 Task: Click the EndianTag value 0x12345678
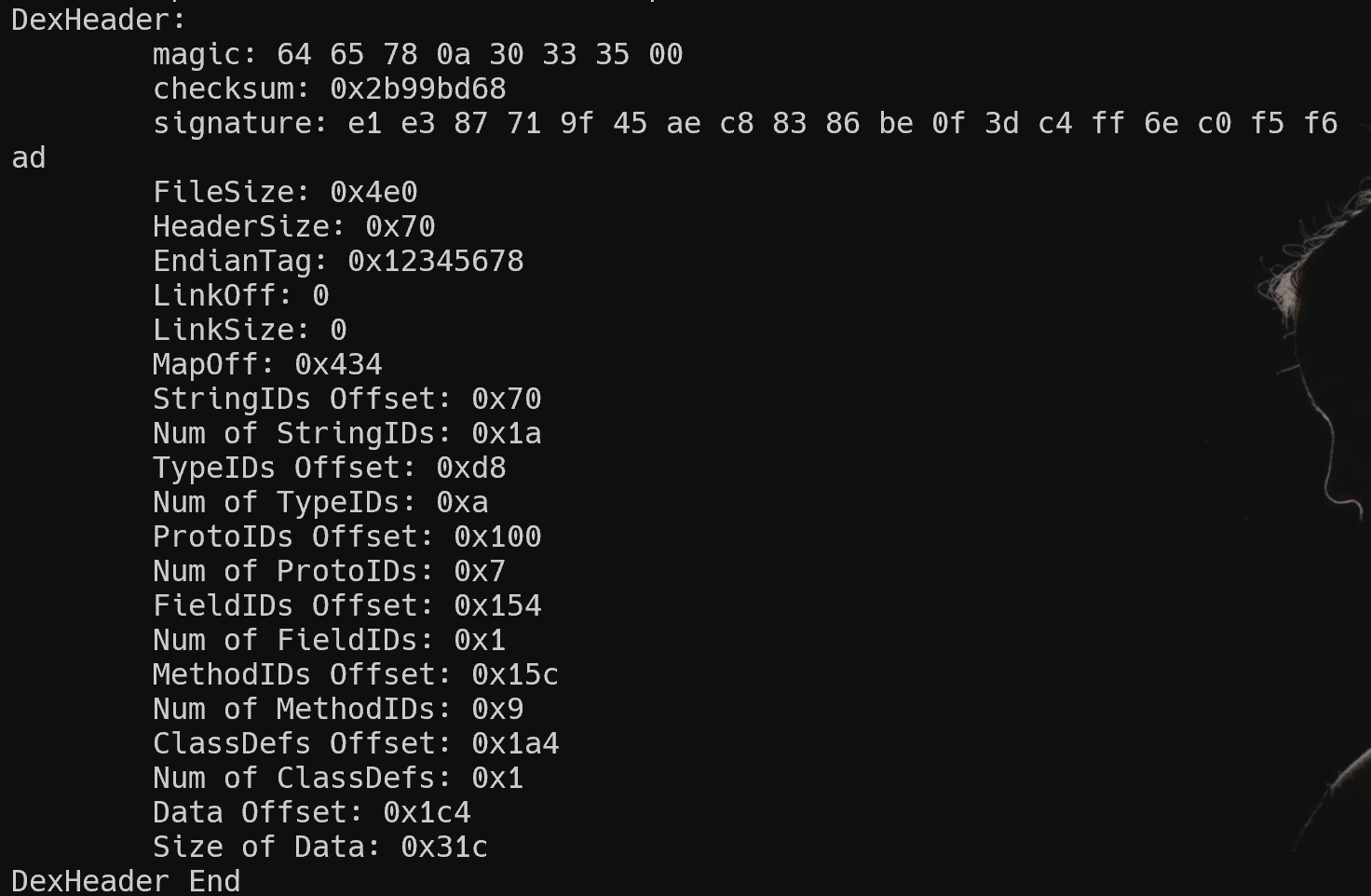(435, 262)
